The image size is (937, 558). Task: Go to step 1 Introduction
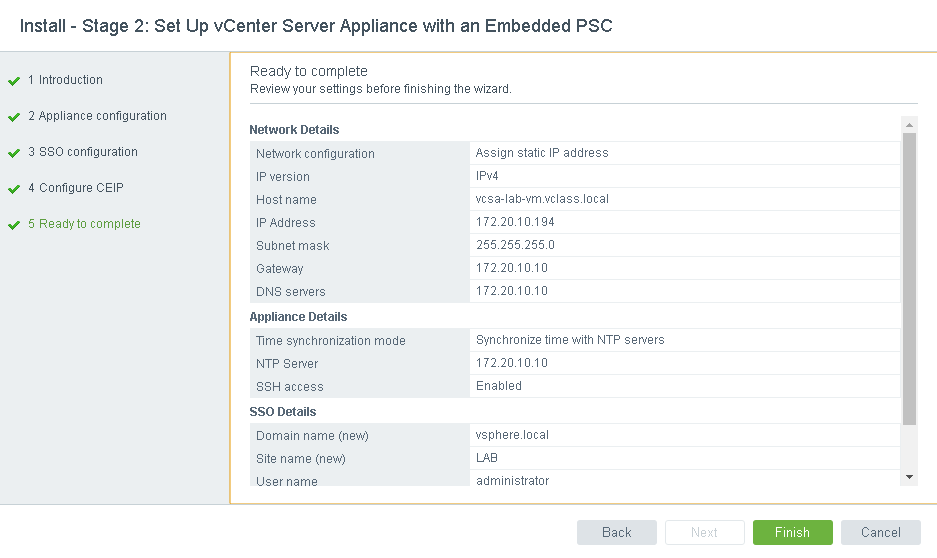pyautogui.click(x=70, y=80)
